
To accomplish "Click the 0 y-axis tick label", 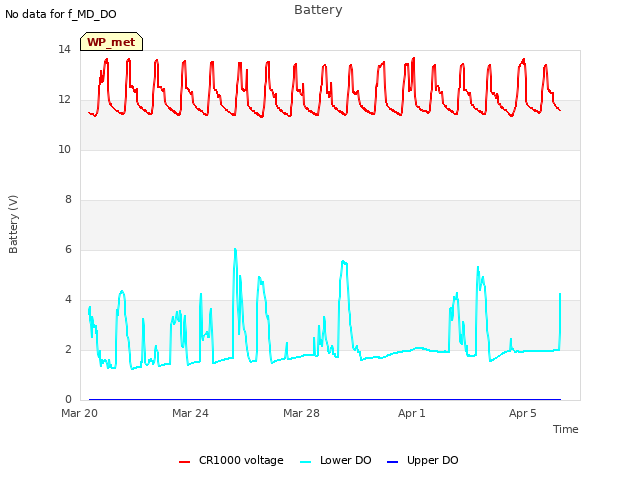I will (68, 400).
